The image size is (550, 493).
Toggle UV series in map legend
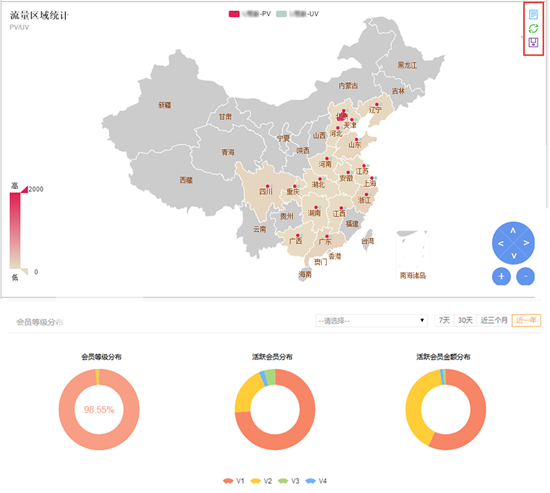(297, 14)
